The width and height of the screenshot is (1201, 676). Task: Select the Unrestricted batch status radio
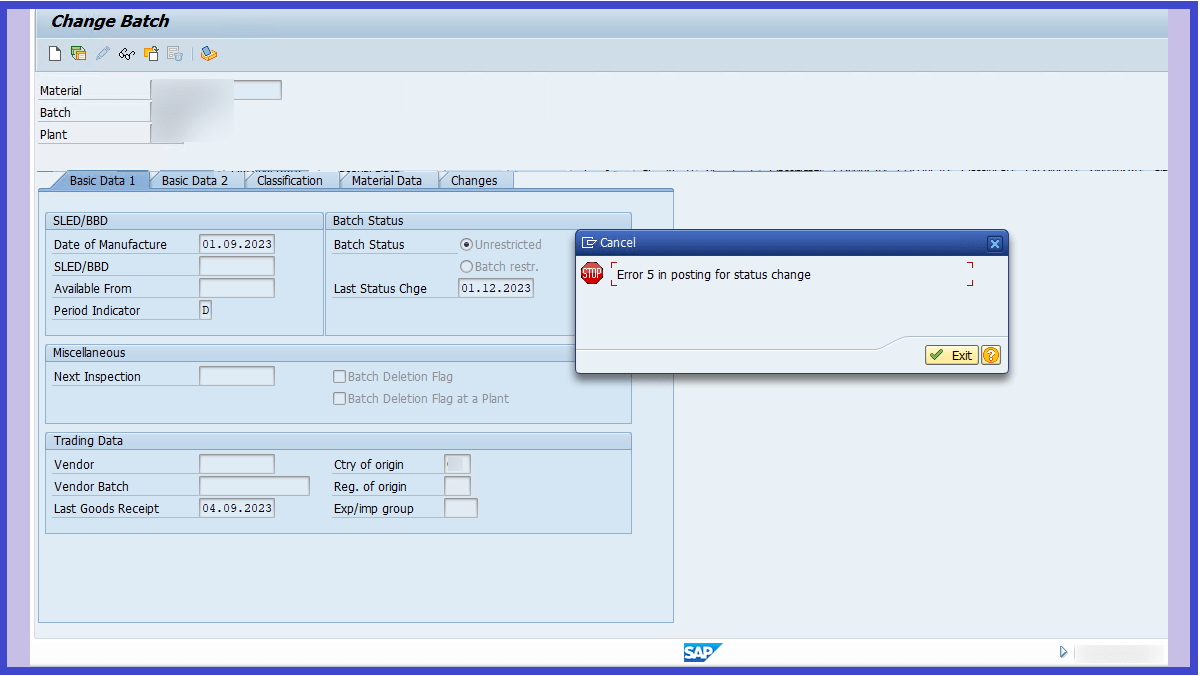[x=466, y=244]
